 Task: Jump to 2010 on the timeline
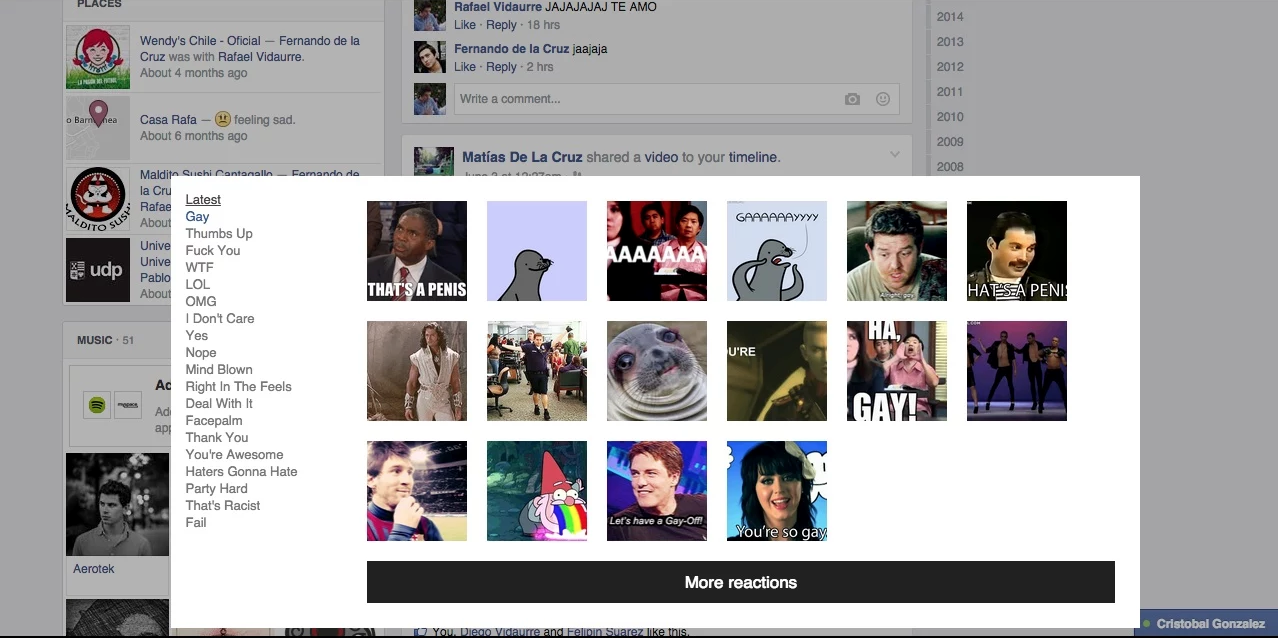click(950, 117)
